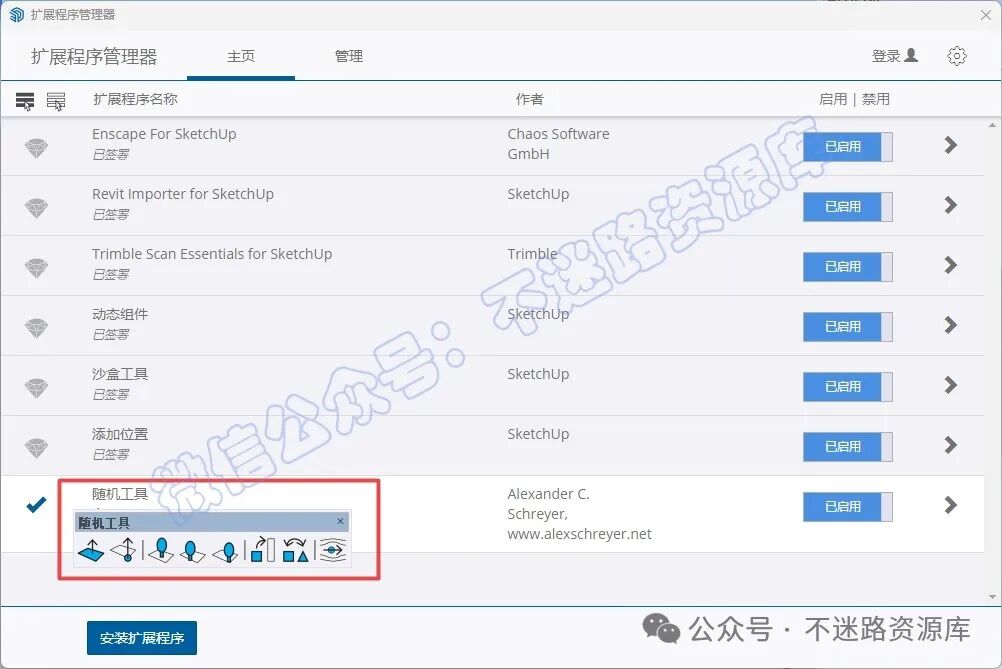Click the select-all list icon in the header
The image size is (1002, 669).
click(x=25, y=100)
